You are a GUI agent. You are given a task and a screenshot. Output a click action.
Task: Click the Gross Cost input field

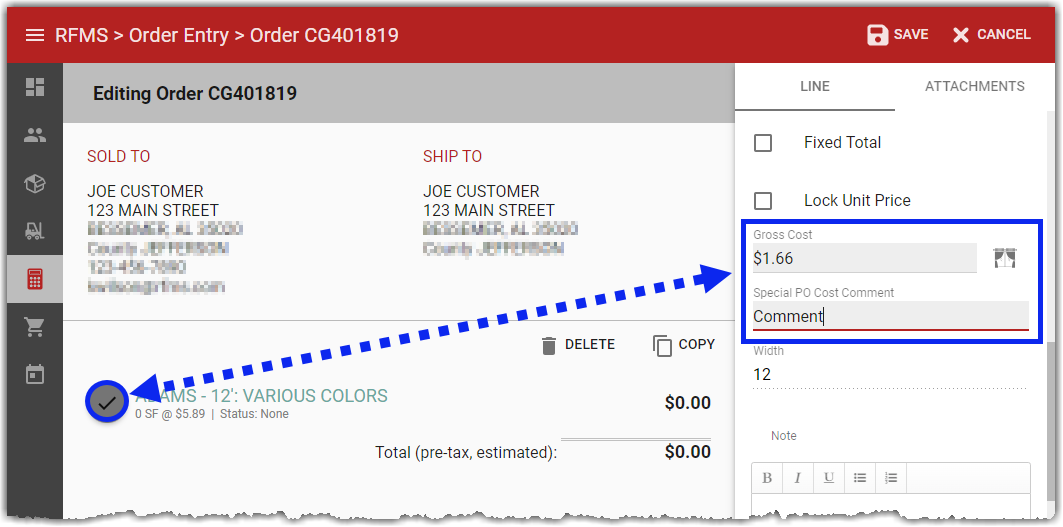coord(864,258)
